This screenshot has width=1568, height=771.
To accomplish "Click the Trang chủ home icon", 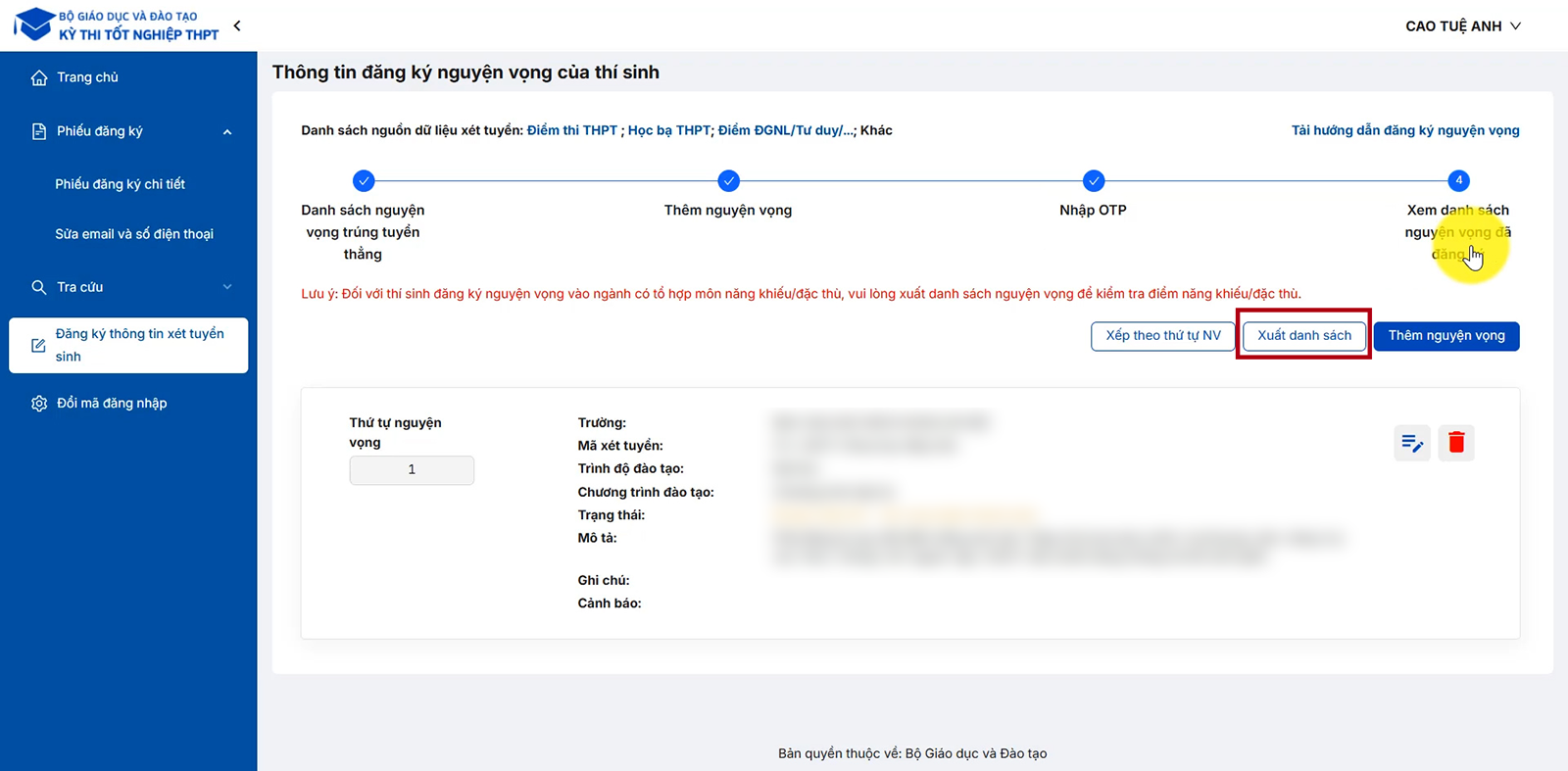I will point(39,77).
